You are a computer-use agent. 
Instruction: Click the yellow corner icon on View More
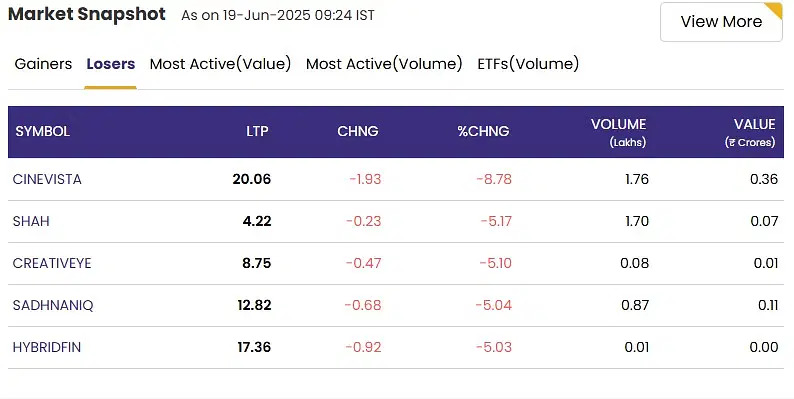click(x=775, y=9)
